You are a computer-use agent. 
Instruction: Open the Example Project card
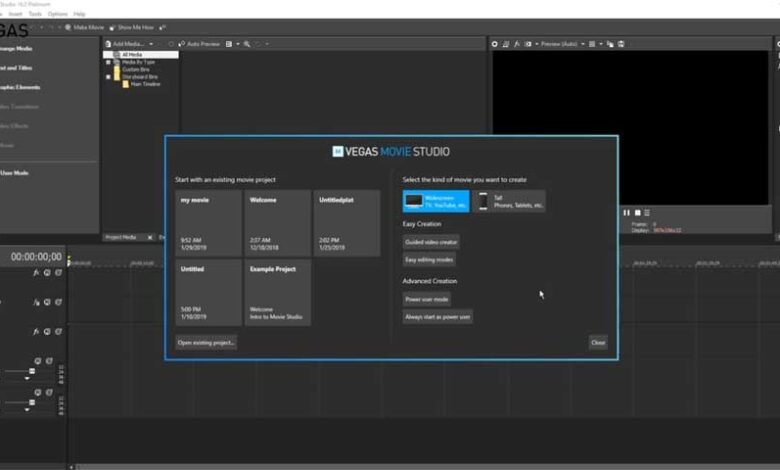pyautogui.click(x=278, y=292)
